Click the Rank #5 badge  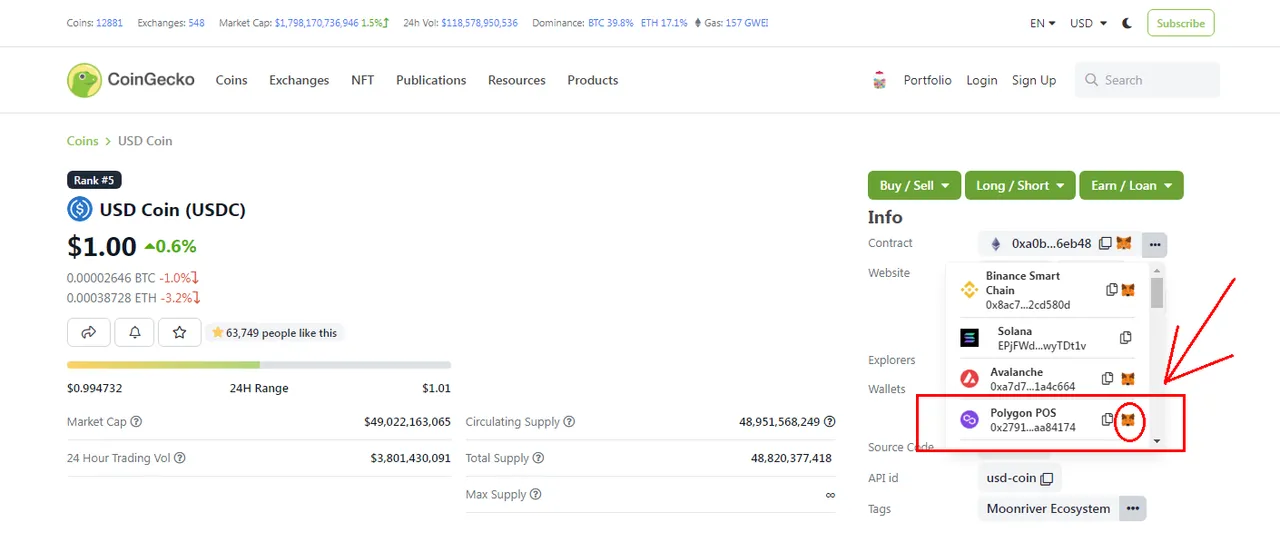click(94, 180)
